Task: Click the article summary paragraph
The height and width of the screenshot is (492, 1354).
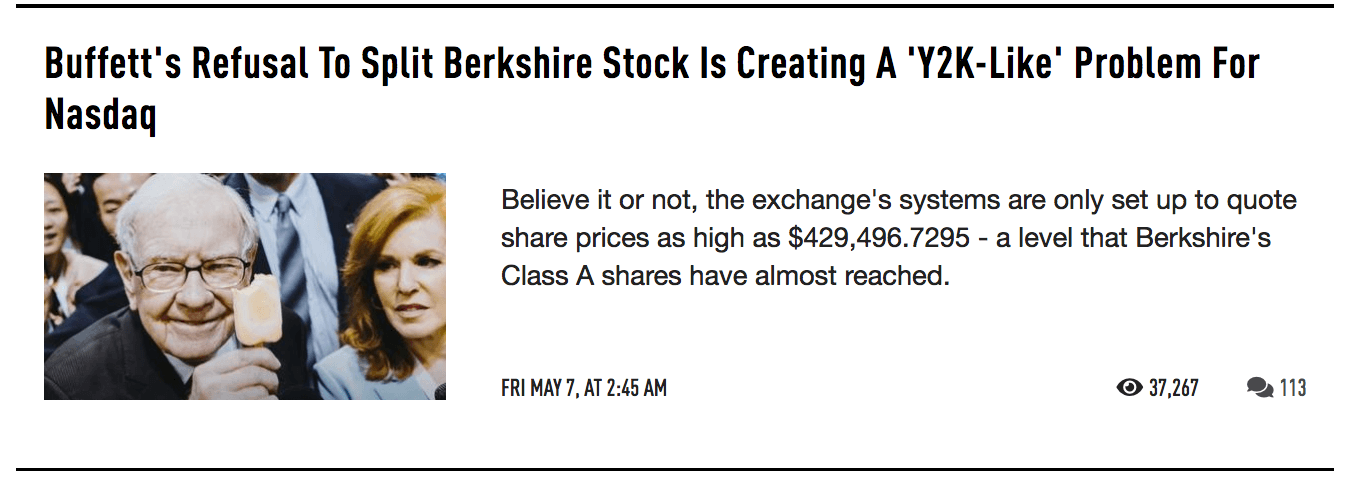Action: click(x=898, y=238)
